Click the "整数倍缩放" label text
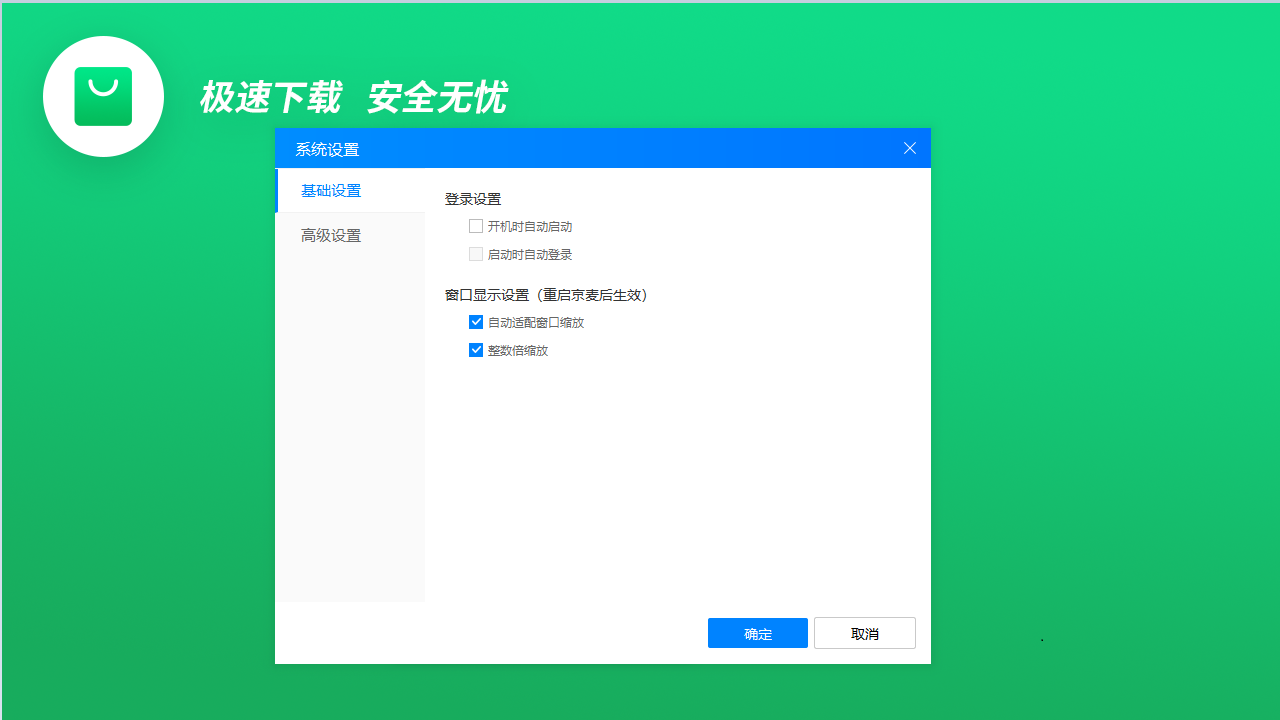Screen dimensions: 1280x720 pyautogui.click(x=516, y=350)
